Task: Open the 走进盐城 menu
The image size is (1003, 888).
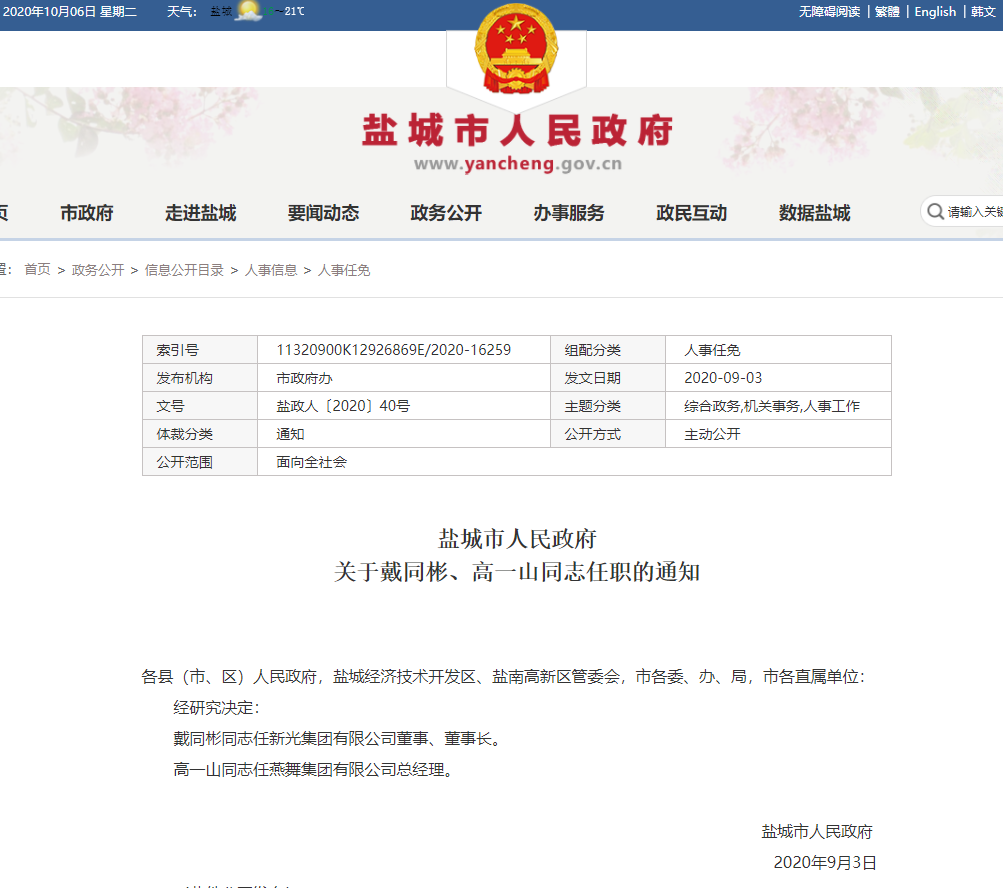Action: (201, 212)
